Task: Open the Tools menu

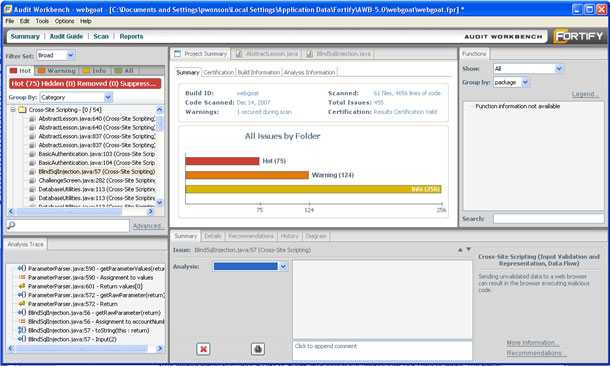Action: click(x=42, y=21)
